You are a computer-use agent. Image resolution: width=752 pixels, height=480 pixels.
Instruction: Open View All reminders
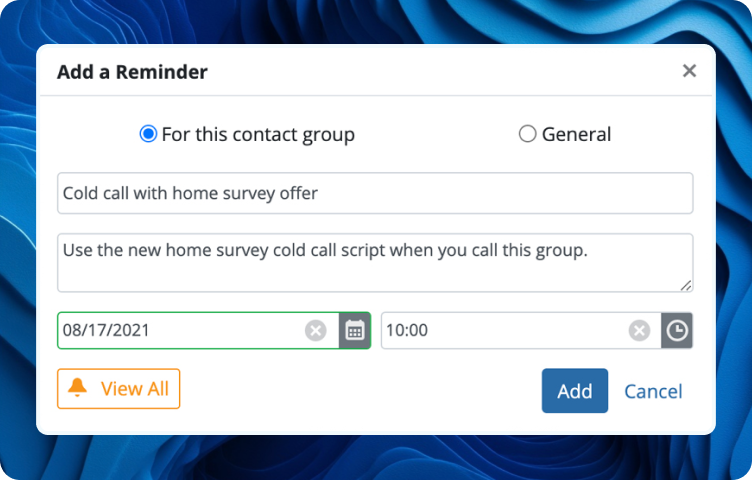(134, 389)
